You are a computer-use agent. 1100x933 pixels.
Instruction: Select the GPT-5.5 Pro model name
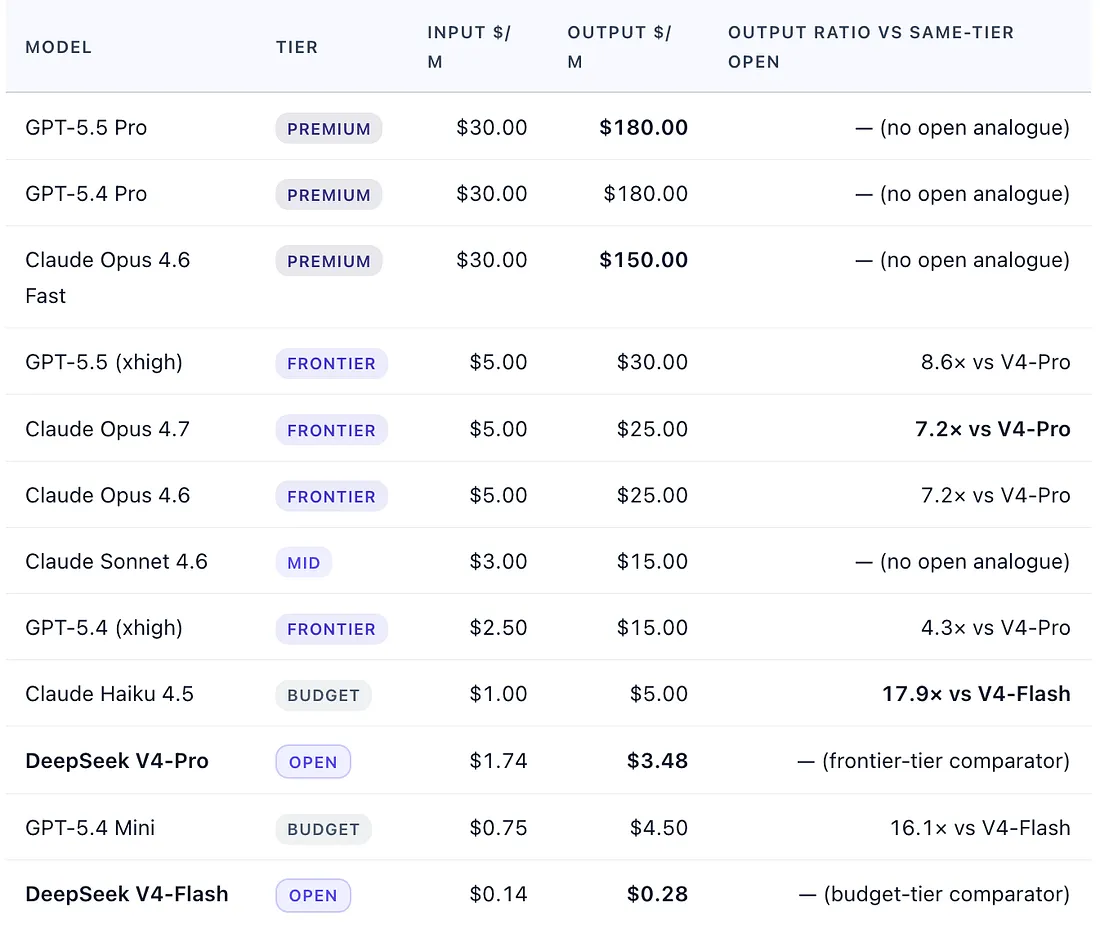(86, 128)
